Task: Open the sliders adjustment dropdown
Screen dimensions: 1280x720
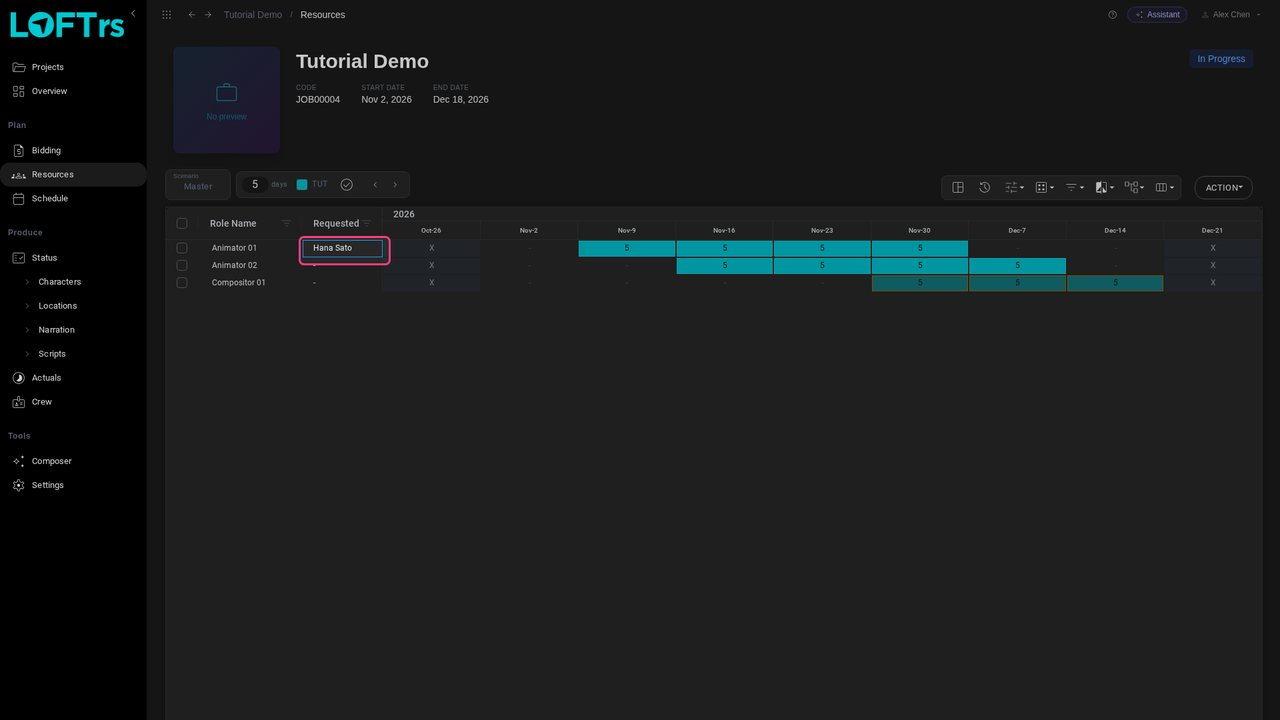Action: tap(1014, 187)
